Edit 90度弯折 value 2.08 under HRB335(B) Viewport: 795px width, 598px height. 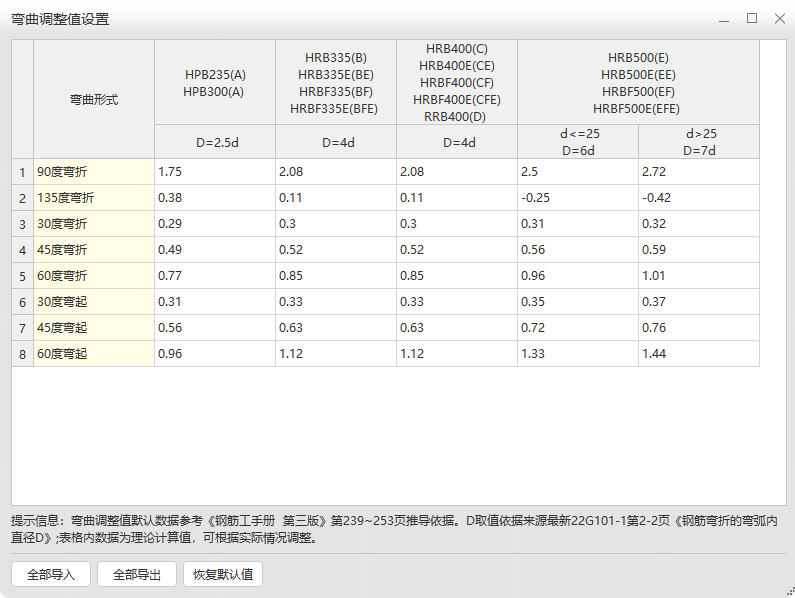pyautogui.click(x=336, y=171)
